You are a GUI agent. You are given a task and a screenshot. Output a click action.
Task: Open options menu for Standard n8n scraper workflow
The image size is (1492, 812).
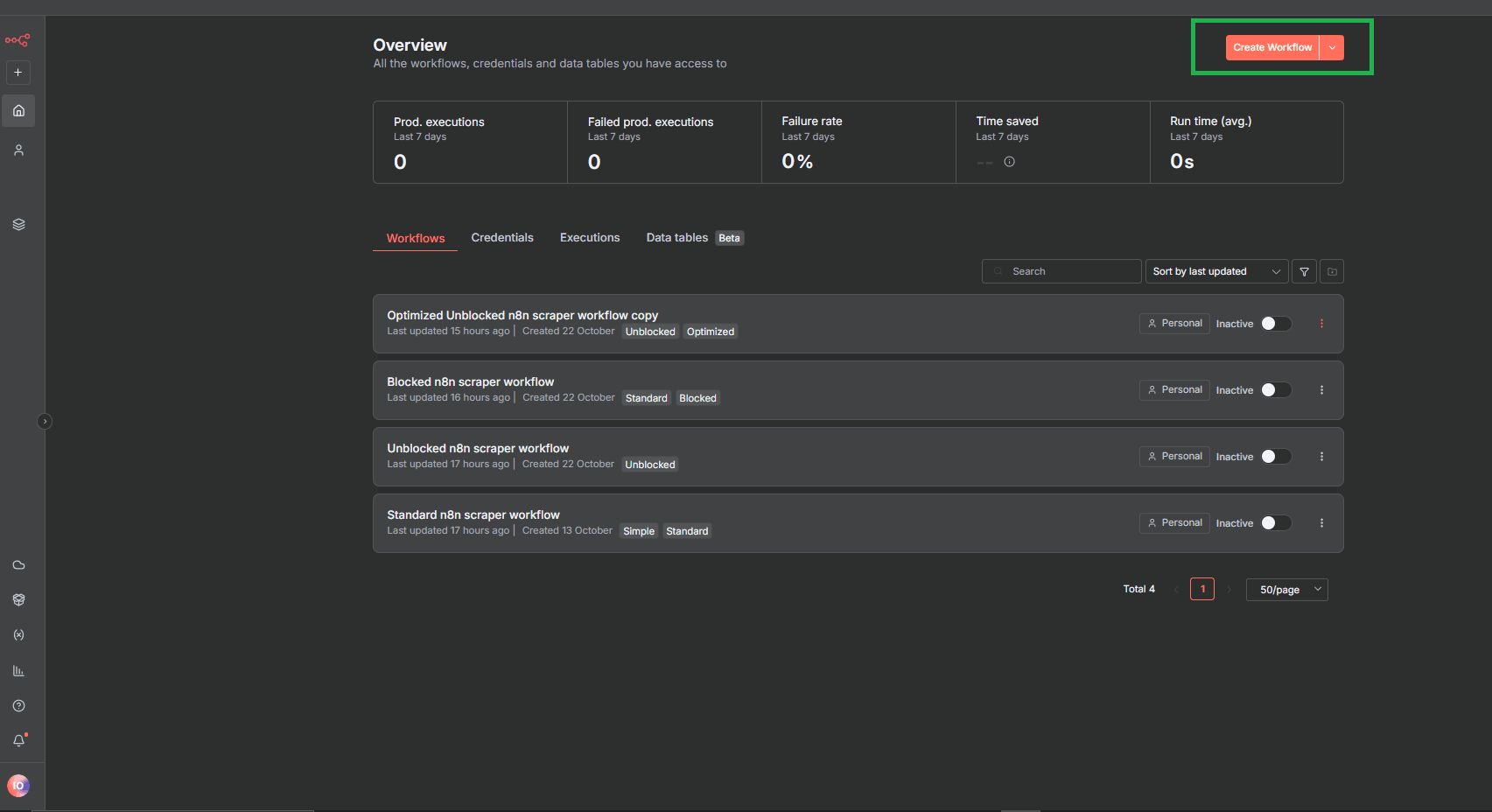pos(1321,523)
